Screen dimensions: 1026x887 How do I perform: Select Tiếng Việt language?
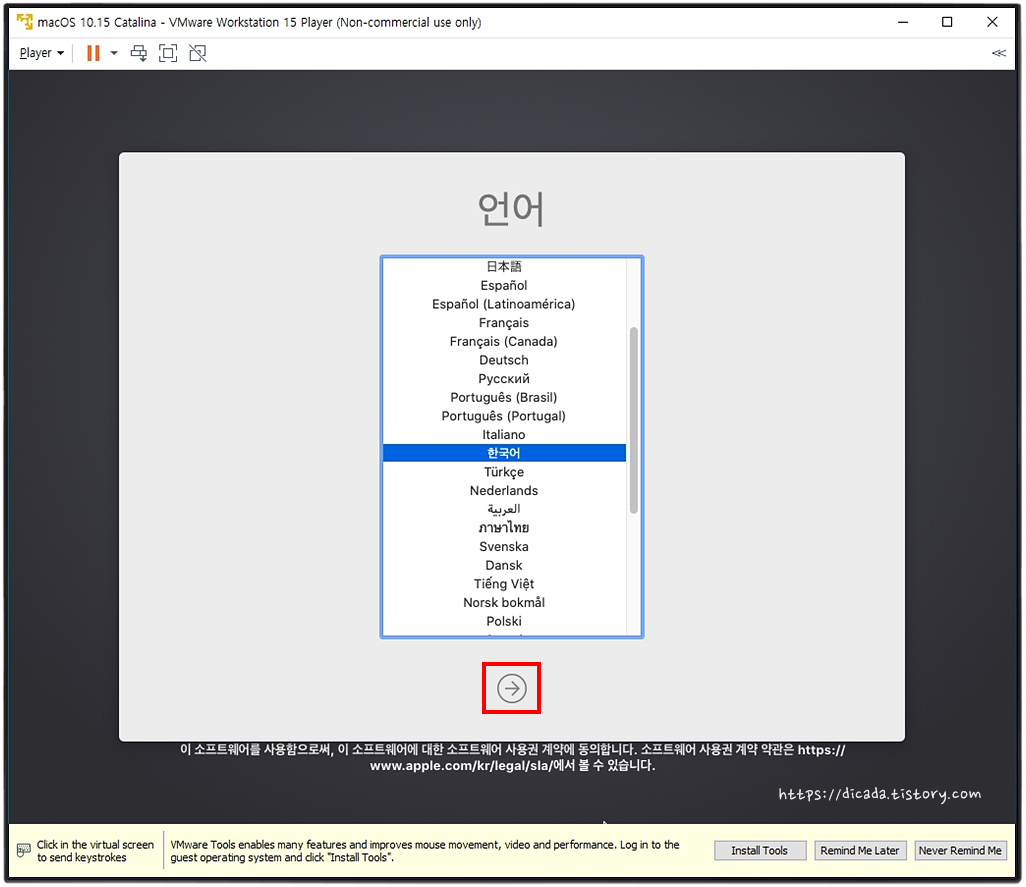[504, 583]
